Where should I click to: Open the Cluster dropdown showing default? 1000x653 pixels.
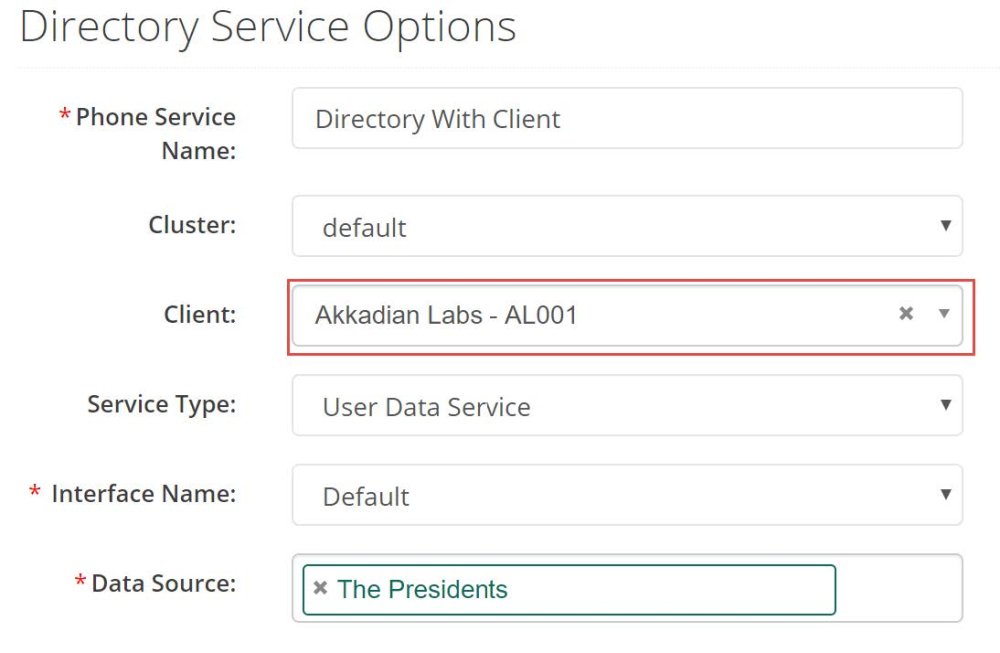(626, 227)
